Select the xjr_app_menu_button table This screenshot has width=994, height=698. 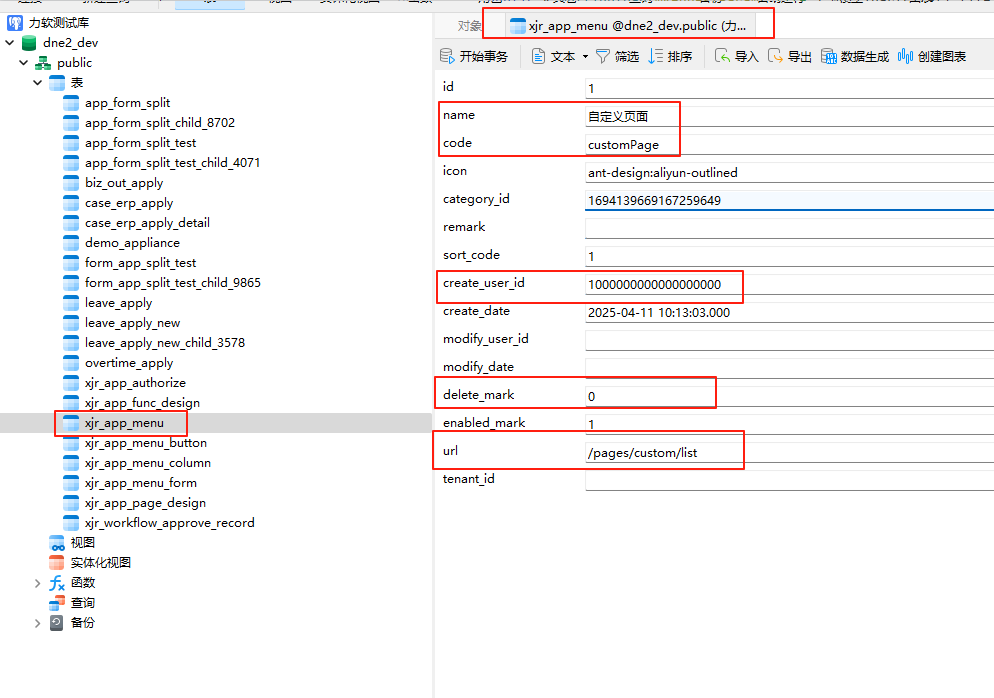tap(146, 443)
